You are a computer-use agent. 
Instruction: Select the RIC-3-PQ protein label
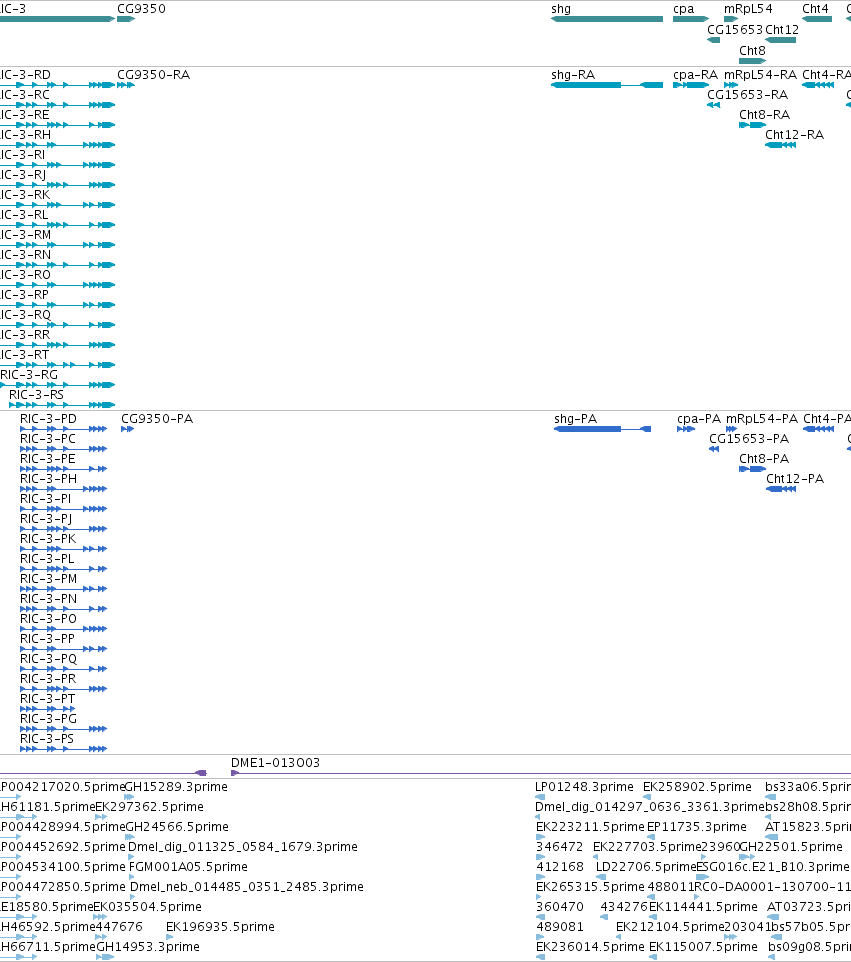coord(48,659)
